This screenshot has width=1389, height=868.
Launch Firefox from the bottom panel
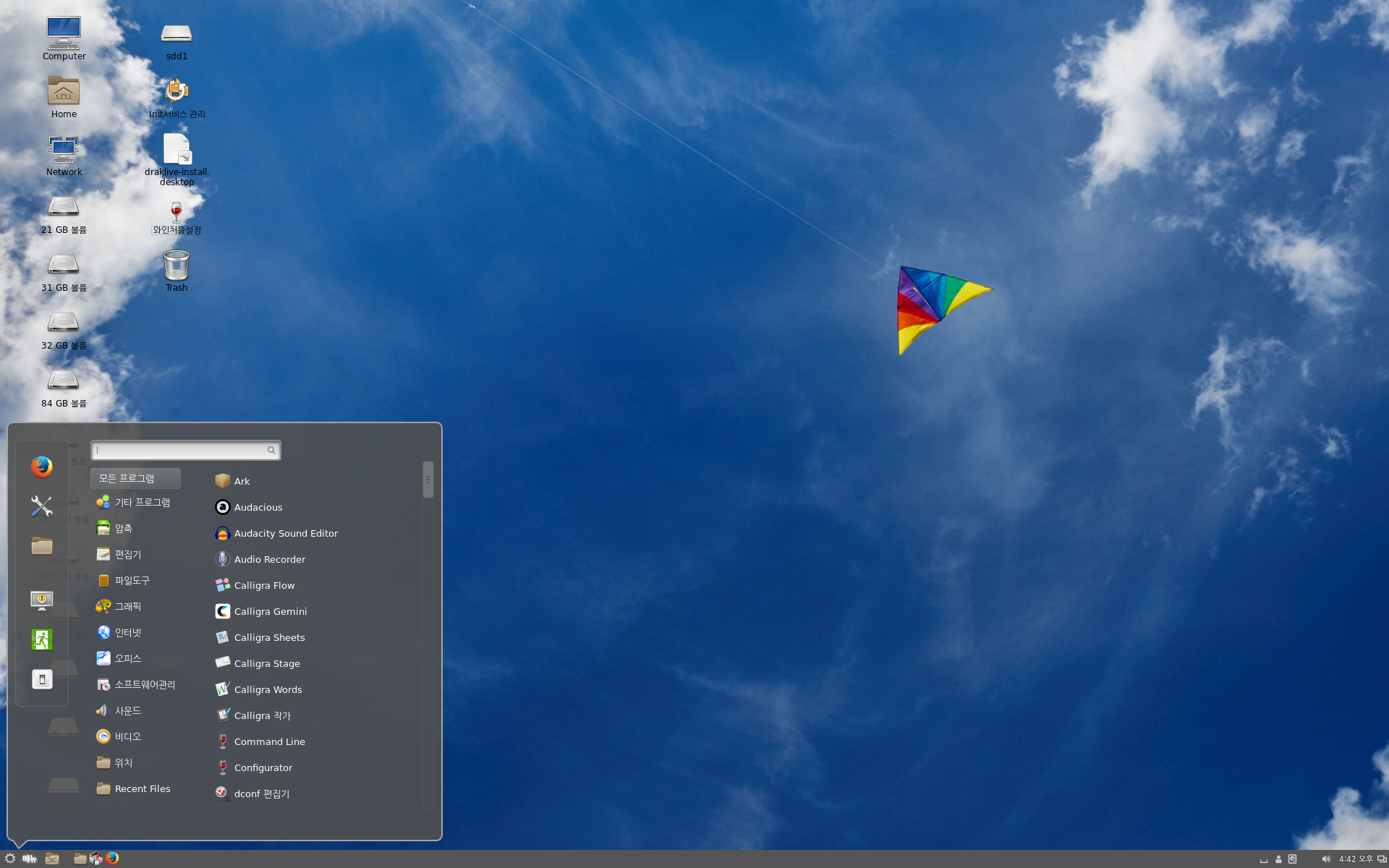tap(112, 859)
